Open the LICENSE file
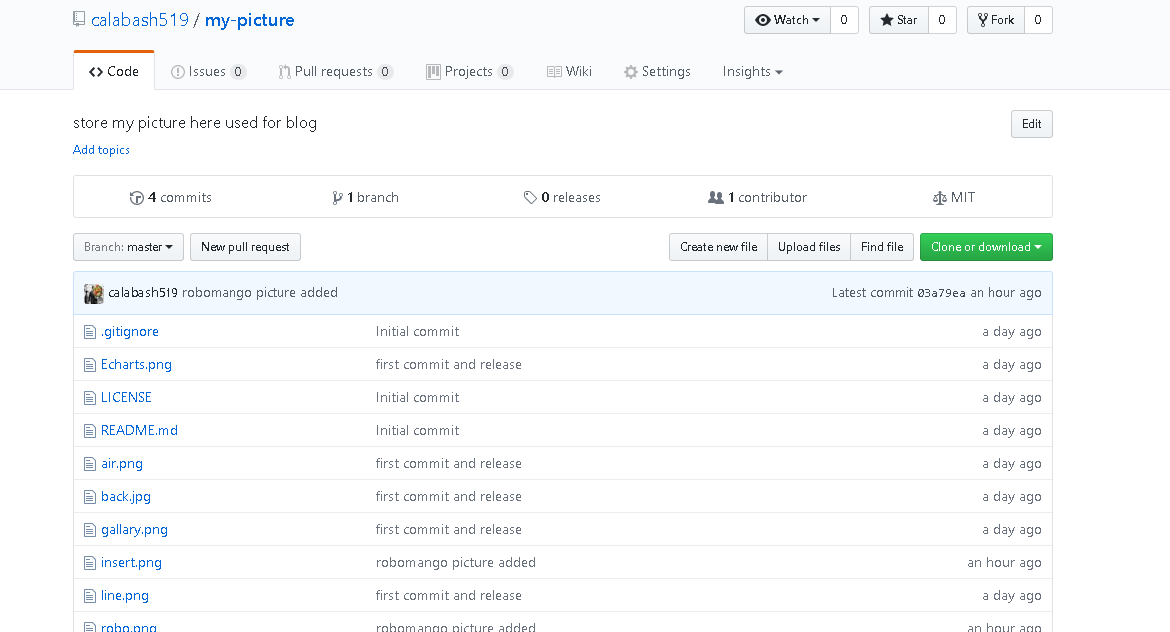 (126, 398)
